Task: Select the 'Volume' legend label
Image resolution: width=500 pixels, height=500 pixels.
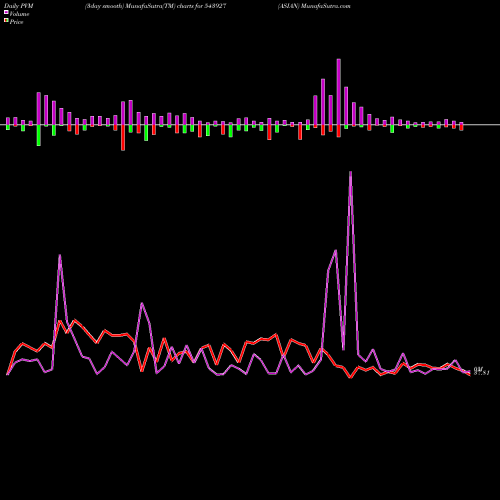Action: (x=19, y=14)
